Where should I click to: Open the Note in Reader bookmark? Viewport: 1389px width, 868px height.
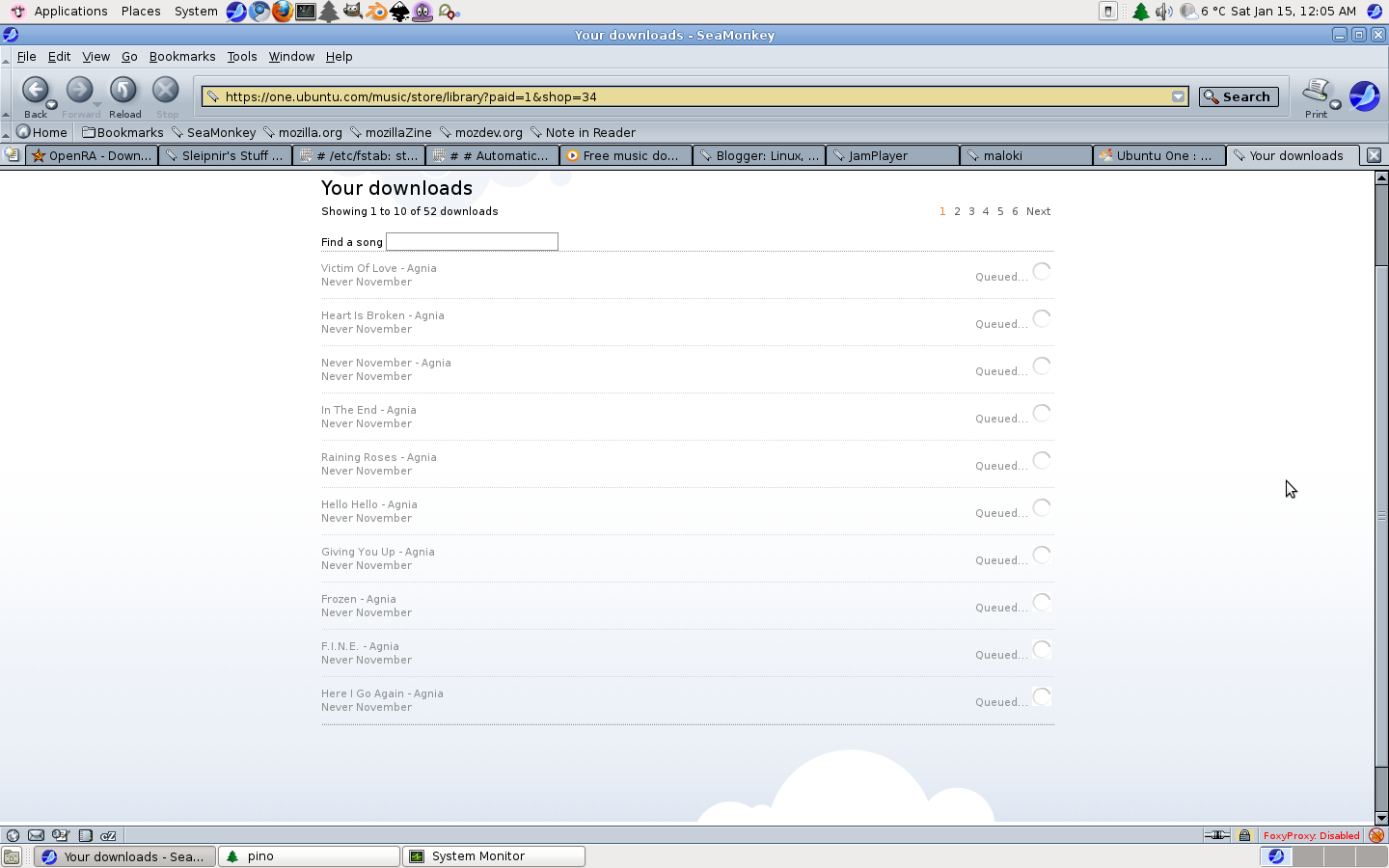coord(583,132)
